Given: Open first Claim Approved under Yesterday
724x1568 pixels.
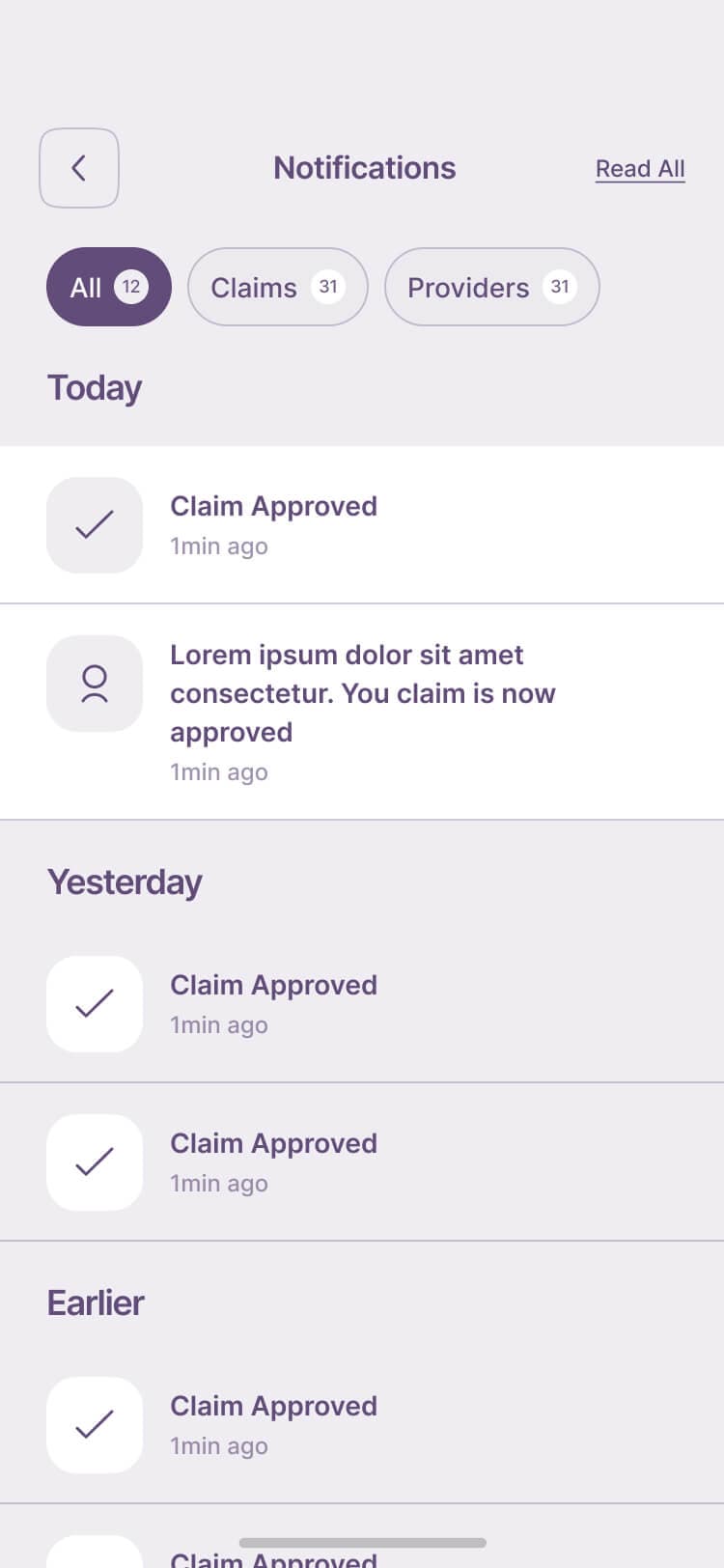Looking at the screenshot, I should [273, 985].
